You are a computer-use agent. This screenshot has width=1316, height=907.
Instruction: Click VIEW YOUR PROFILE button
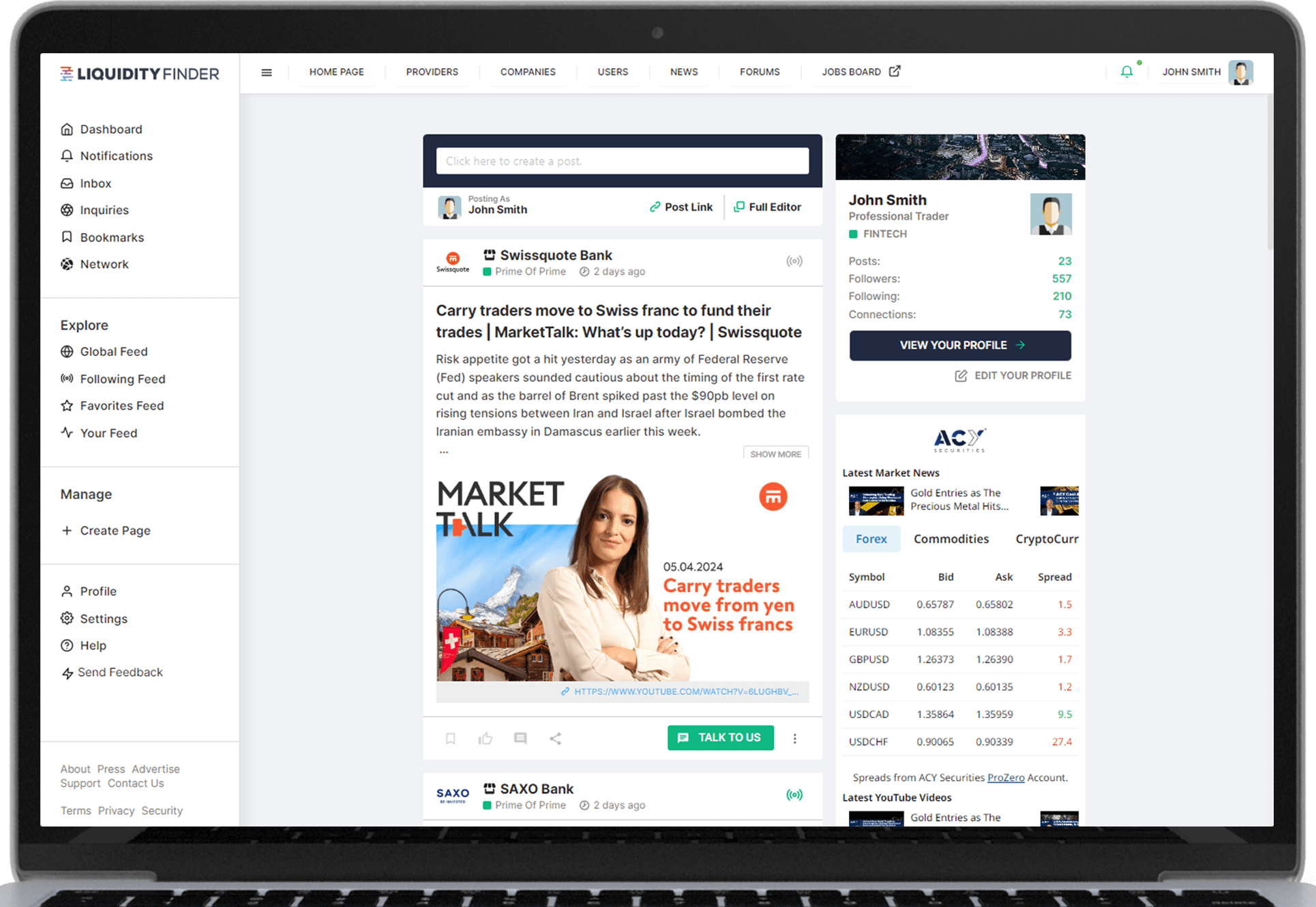point(960,346)
